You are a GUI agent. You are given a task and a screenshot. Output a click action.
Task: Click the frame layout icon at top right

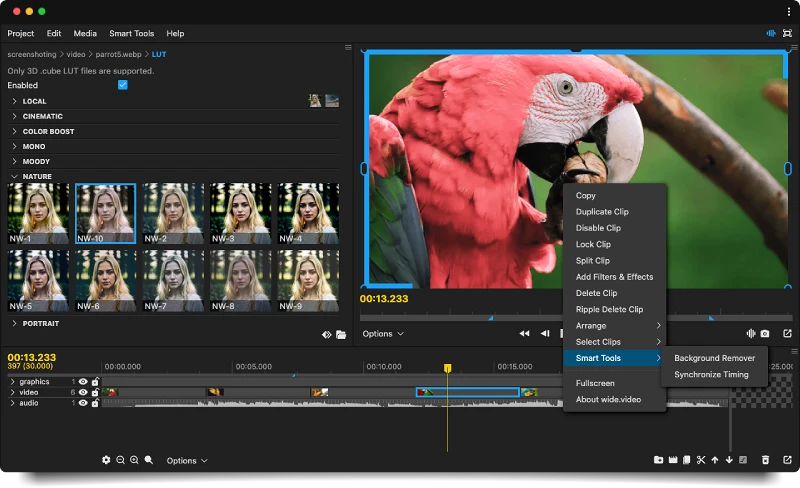point(787,33)
